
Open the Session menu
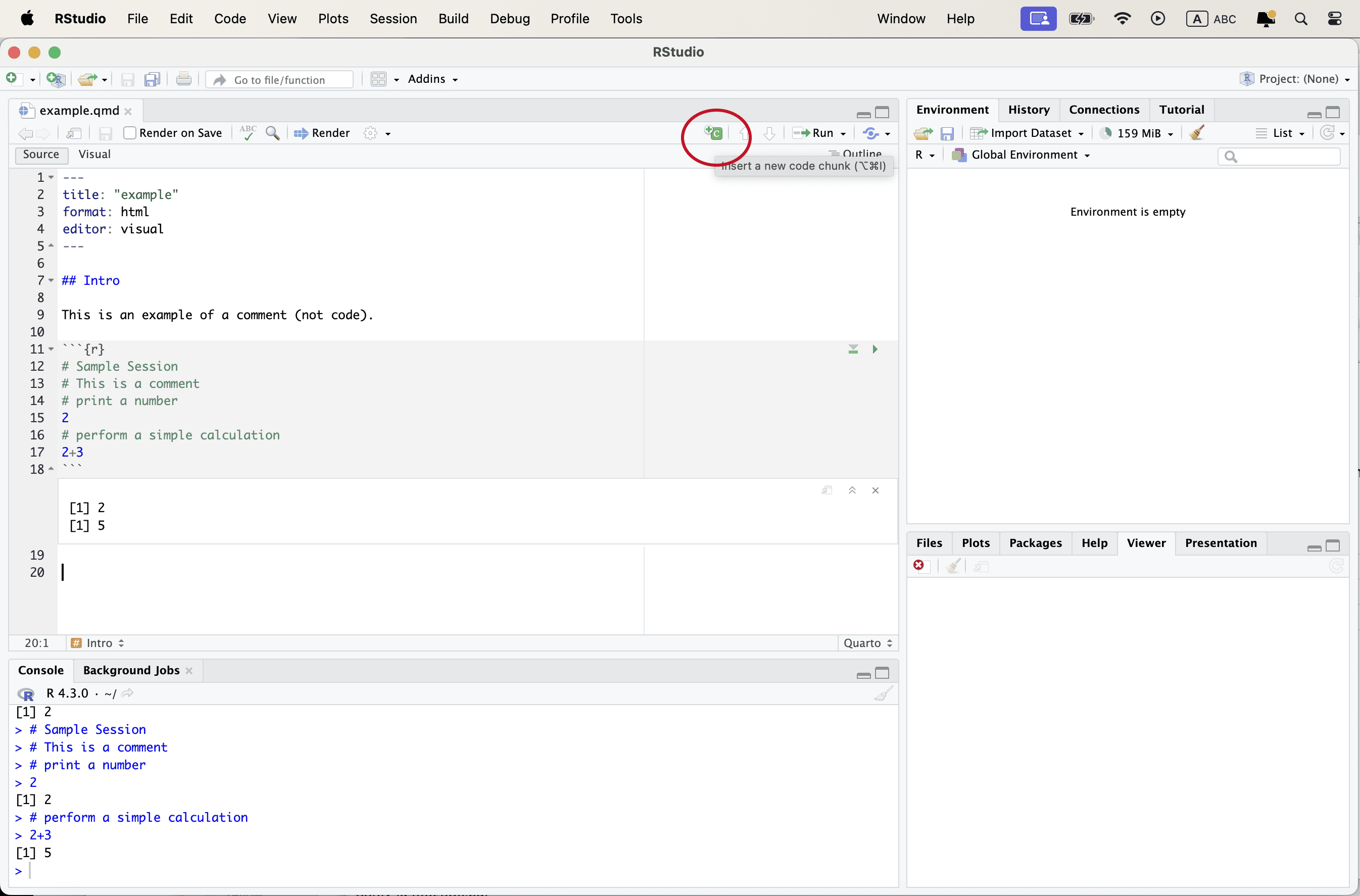(x=393, y=18)
